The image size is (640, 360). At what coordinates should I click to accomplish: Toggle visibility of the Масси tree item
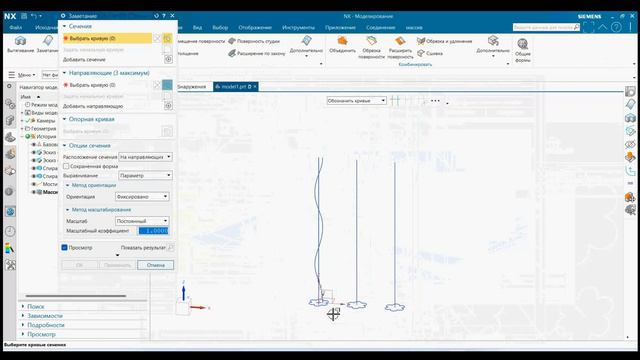point(34,192)
